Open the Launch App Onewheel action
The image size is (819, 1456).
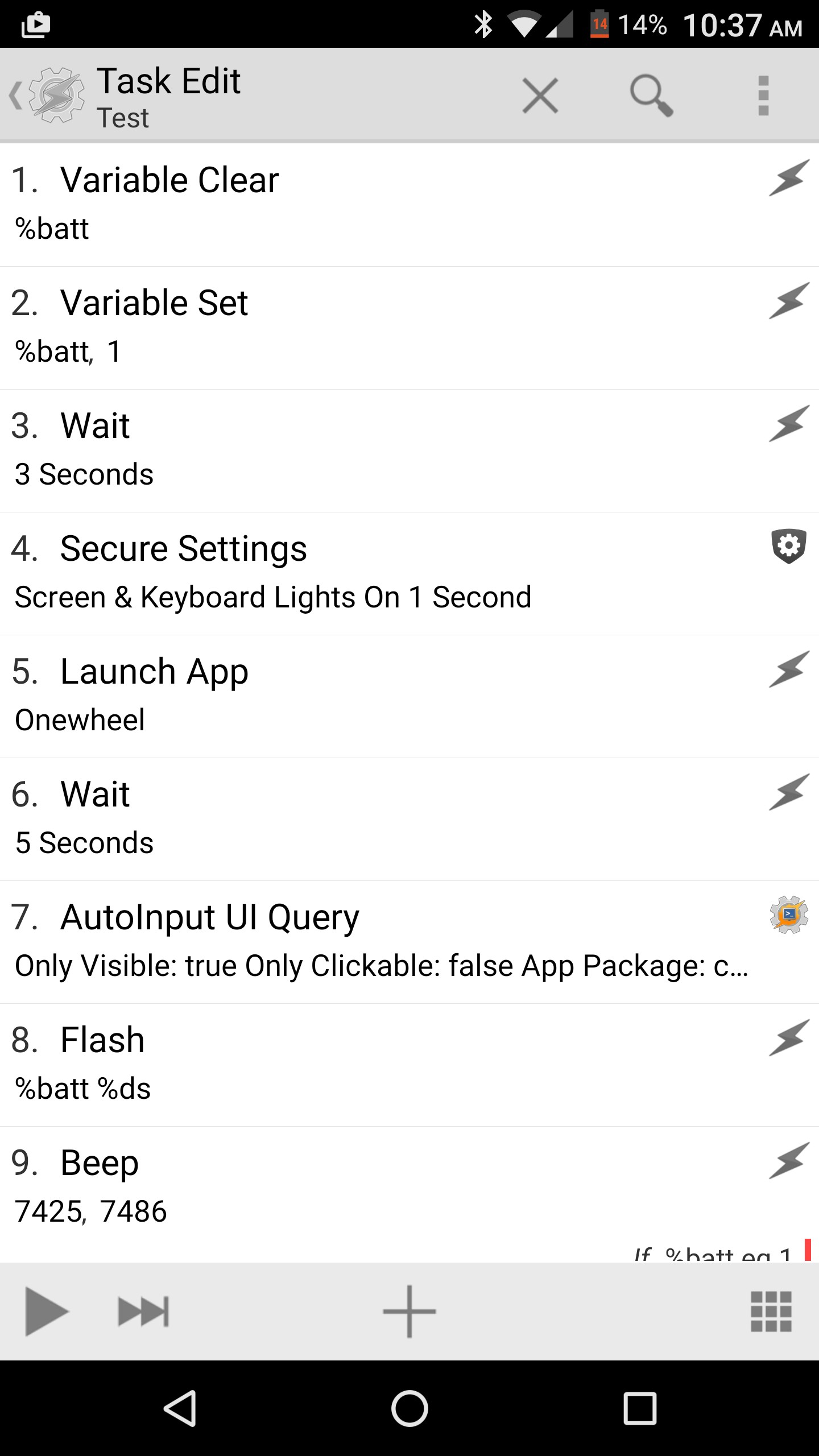[341, 696]
